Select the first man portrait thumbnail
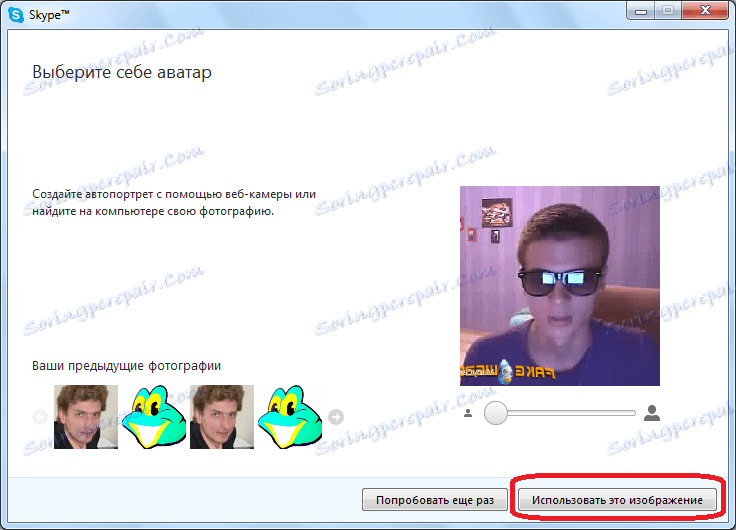The image size is (736, 530). 86,417
